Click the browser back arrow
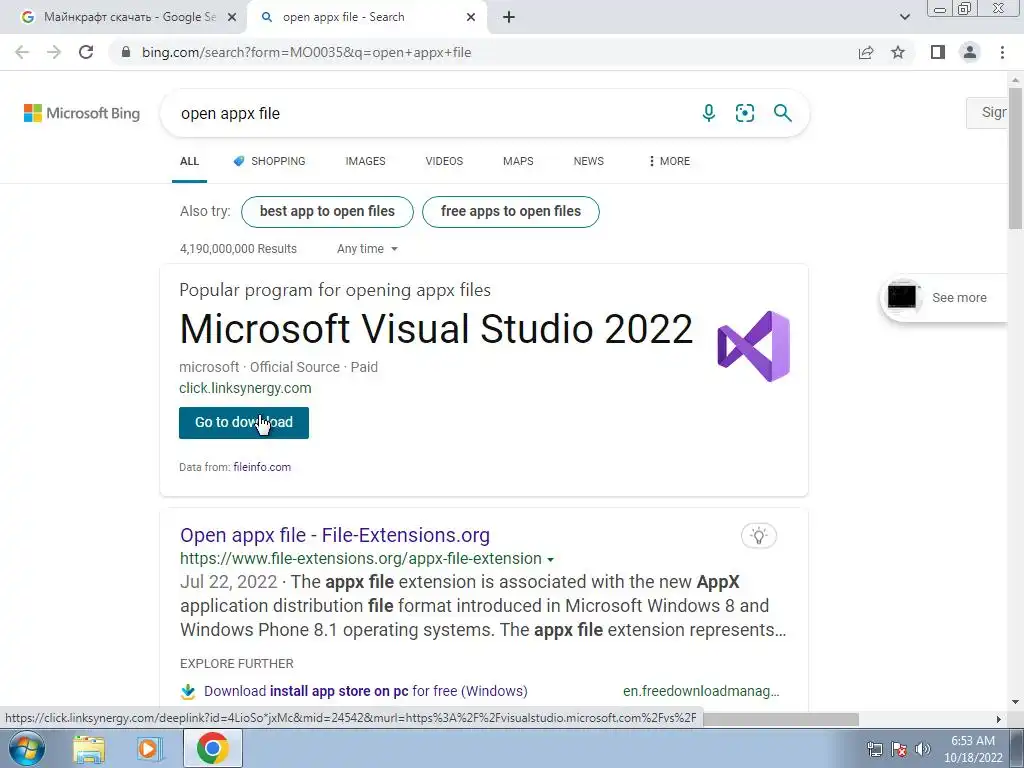This screenshot has height=768, width=1024. 22,52
